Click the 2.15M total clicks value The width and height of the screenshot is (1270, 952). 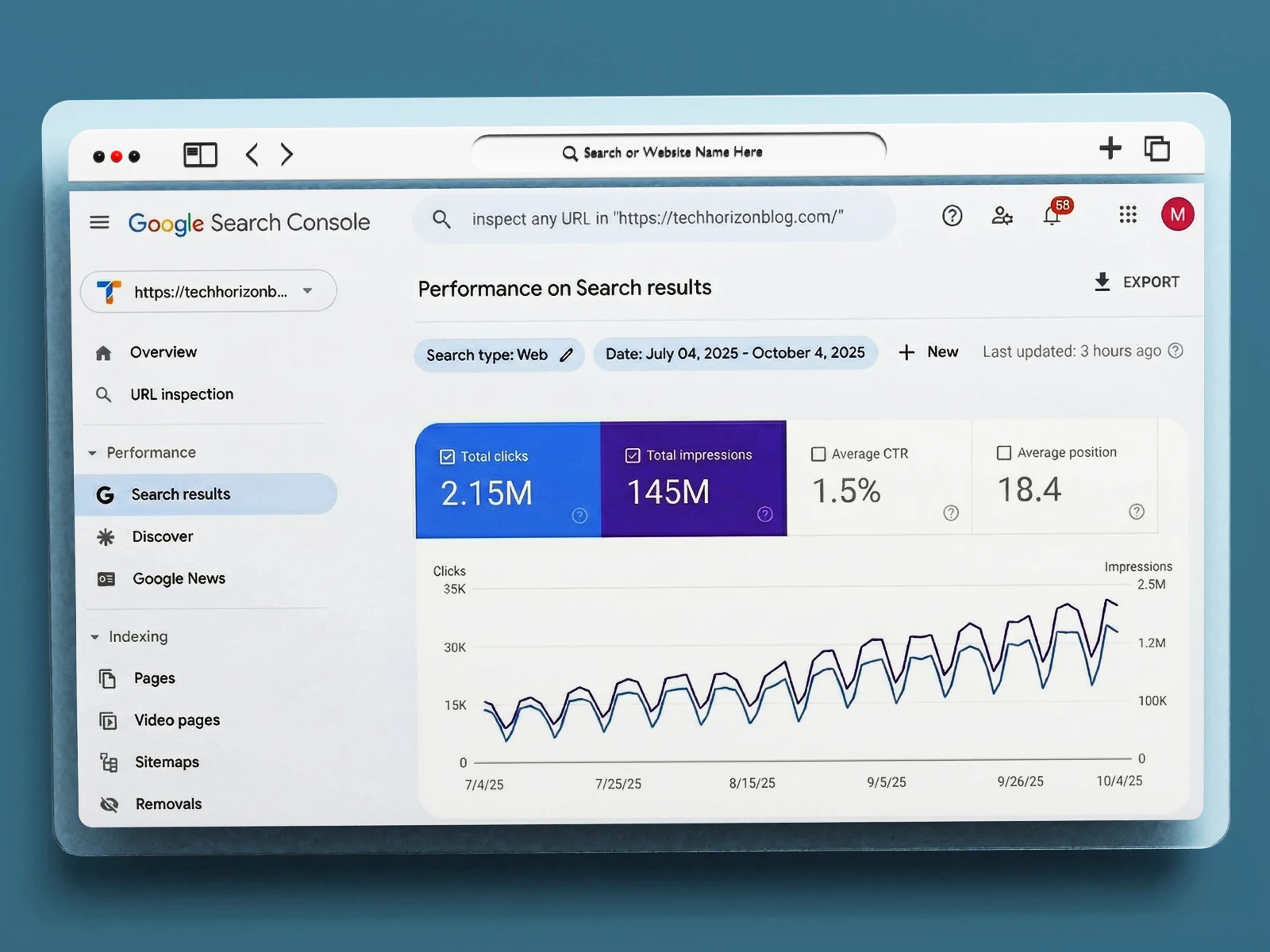click(487, 494)
